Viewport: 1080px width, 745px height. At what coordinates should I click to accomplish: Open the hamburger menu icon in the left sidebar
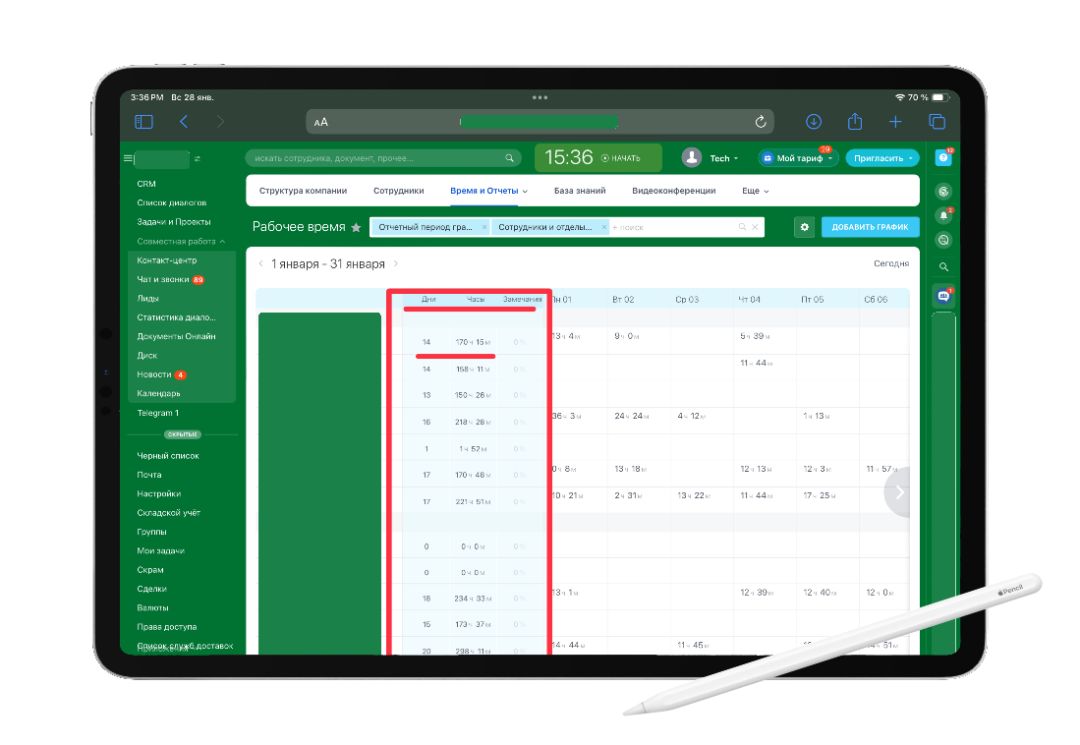click(x=127, y=158)
